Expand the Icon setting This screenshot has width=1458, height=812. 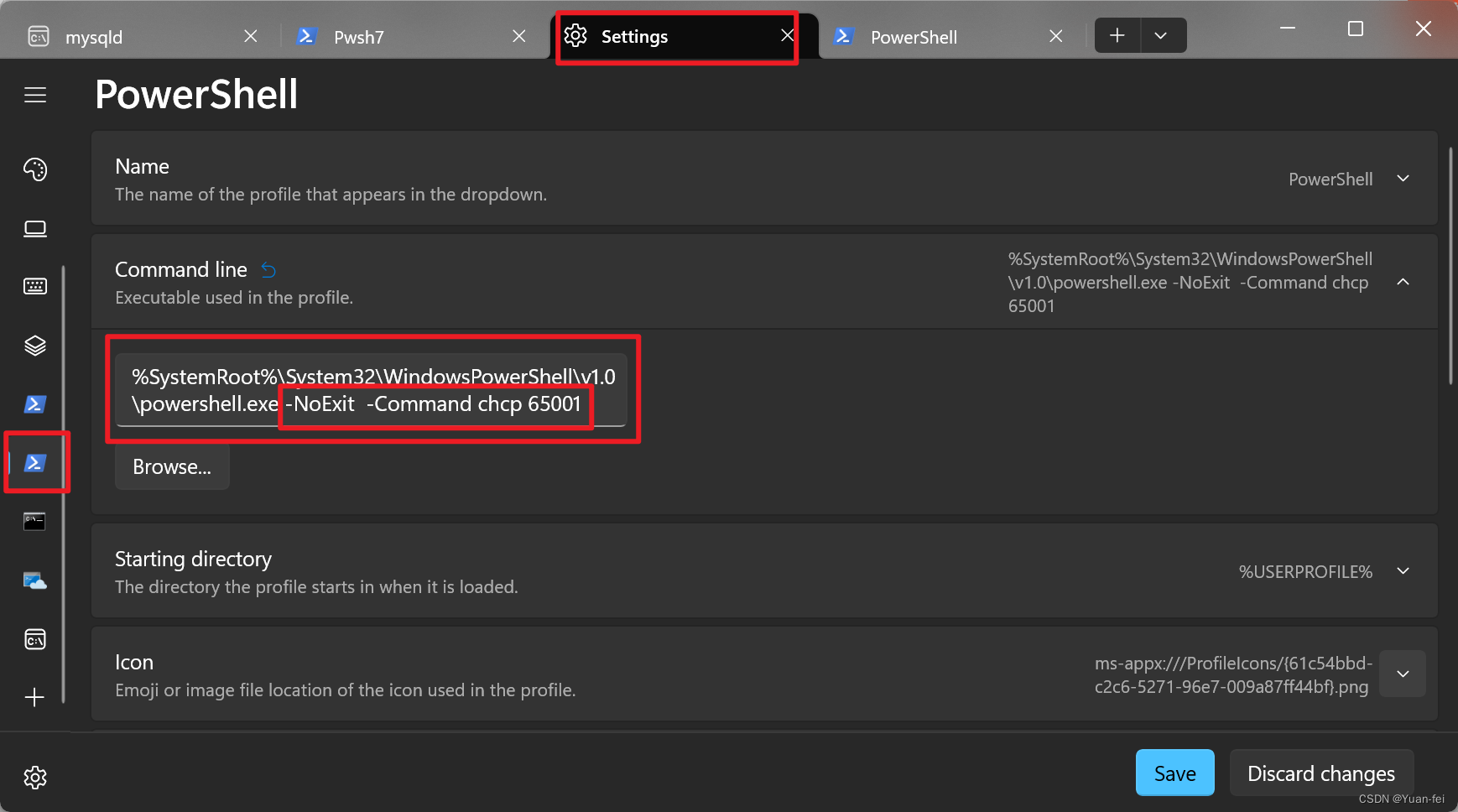[1403, 674]
